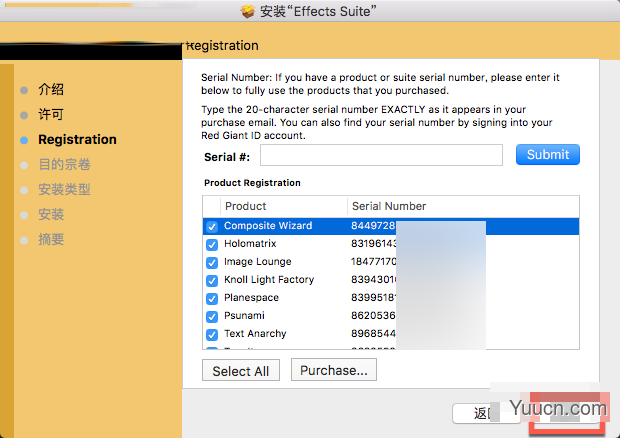Uncheck the Psunami product checkbox
The image size is (620, 438).
(x=212, y=317)
